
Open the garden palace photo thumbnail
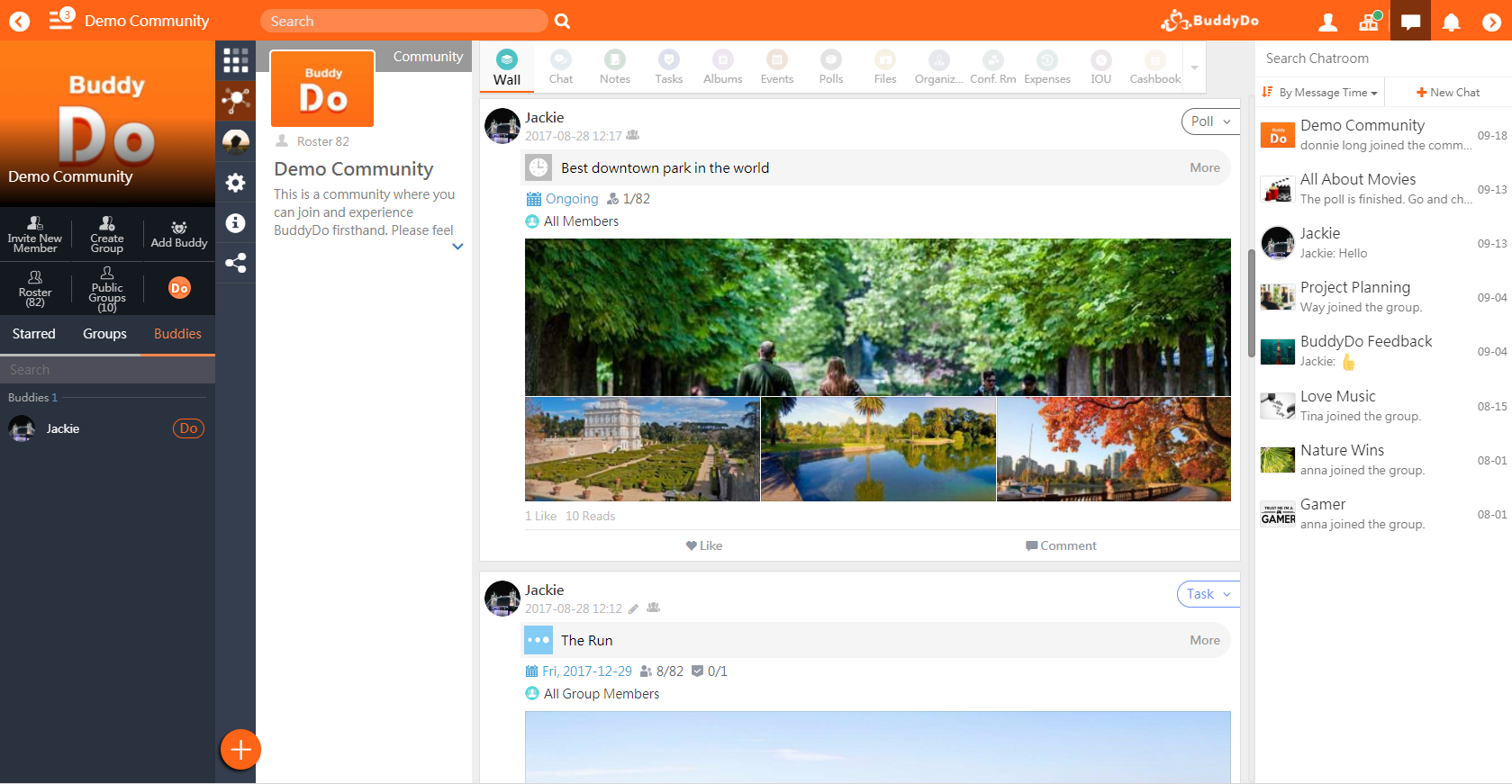642,449
